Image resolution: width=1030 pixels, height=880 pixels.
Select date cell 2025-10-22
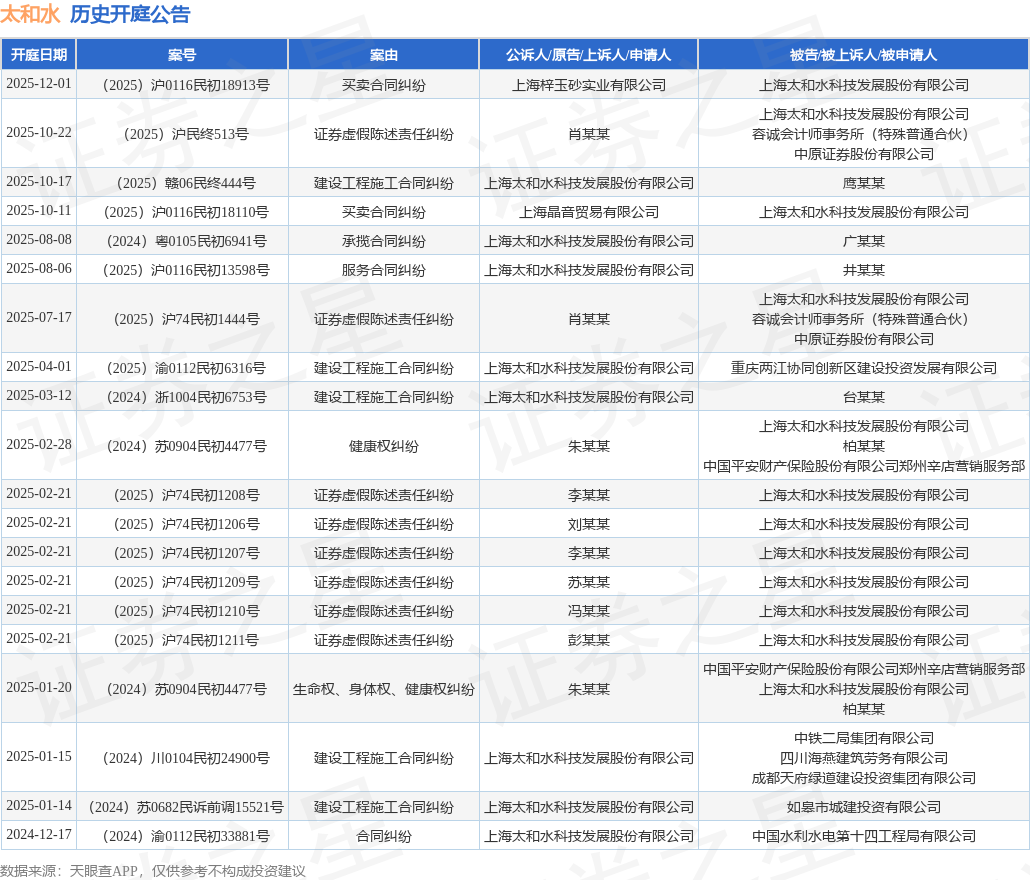(39, 133)
